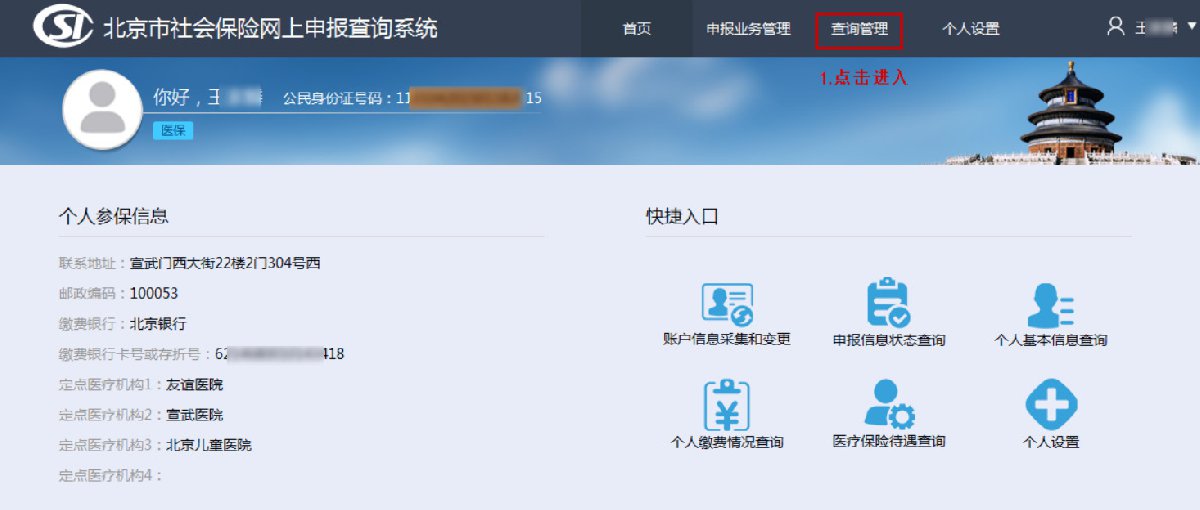Click the 账户信息采集和变更 icon

(727, 304)
